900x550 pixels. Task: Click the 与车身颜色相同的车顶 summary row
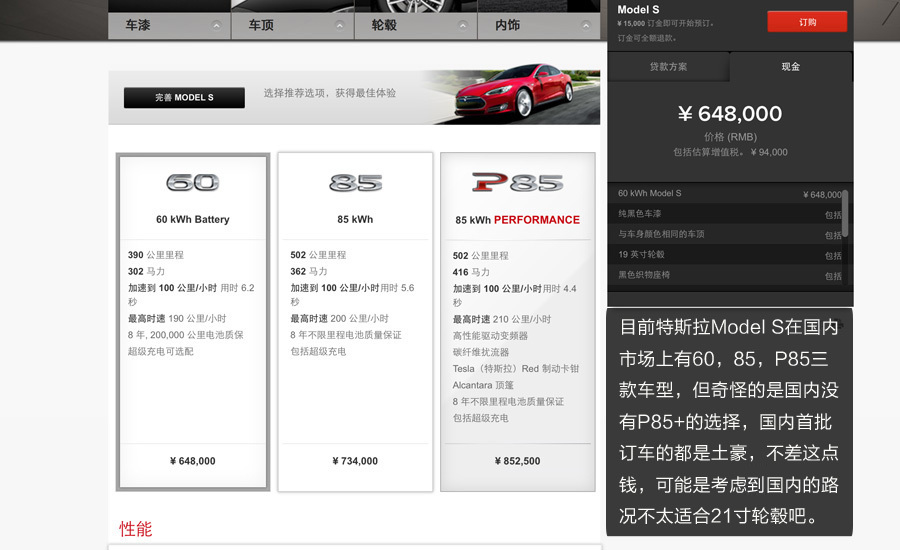pos(727,234)
